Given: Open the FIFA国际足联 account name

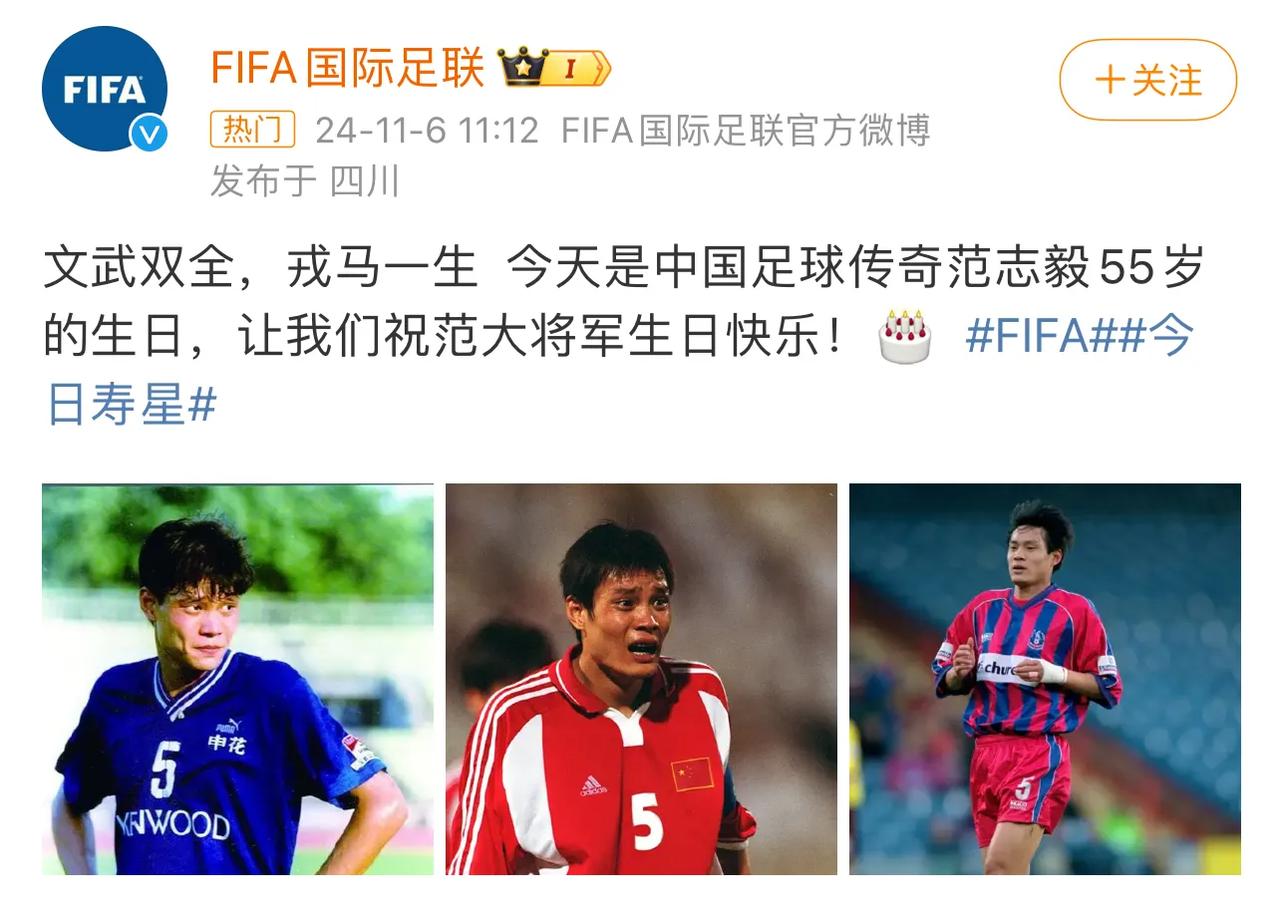Looking at the screenshot, I should coord(347,68).
